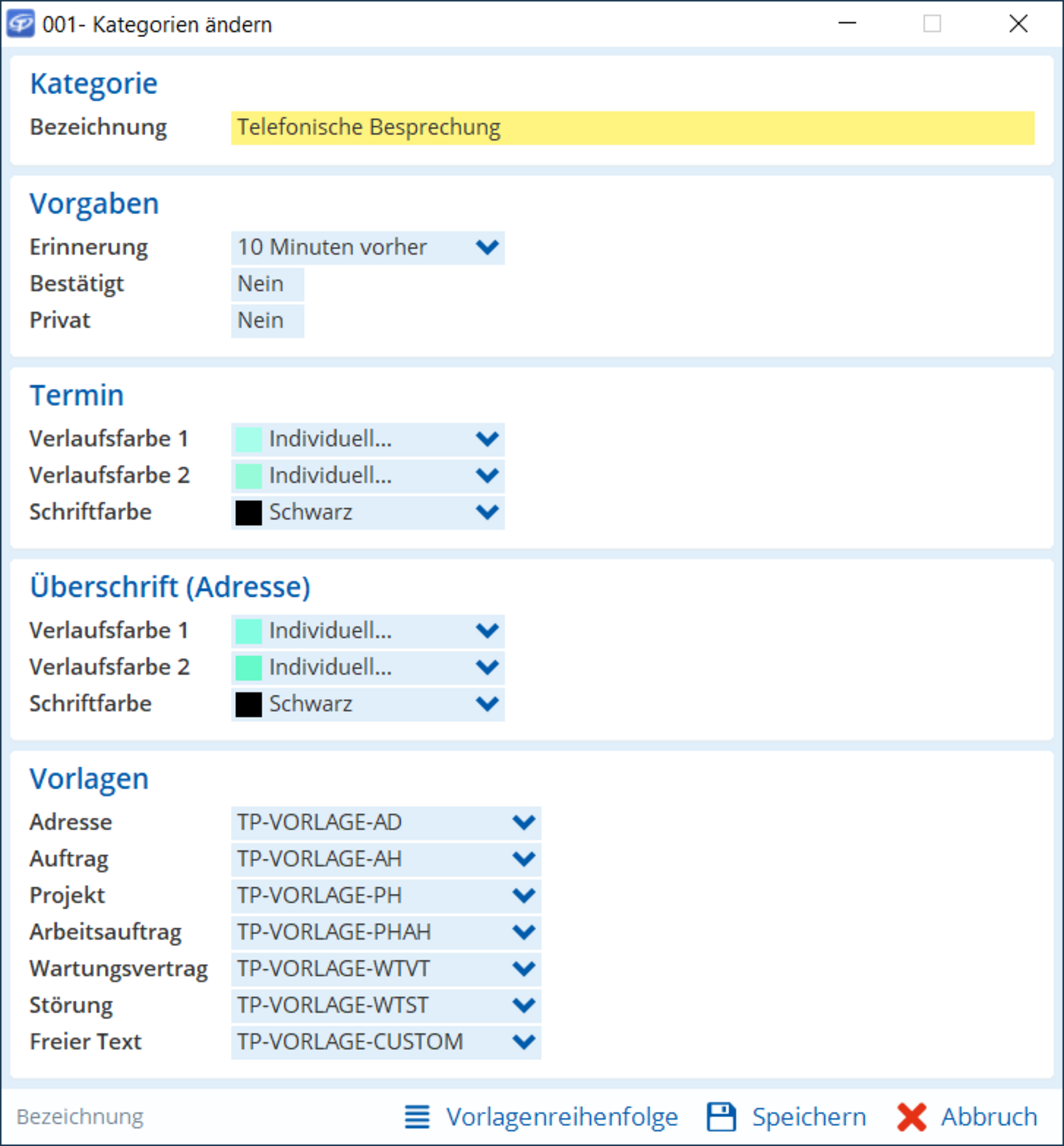
Task: Expand Termin Schriftfarbe dropdown arrow
Action: point(487,512)
